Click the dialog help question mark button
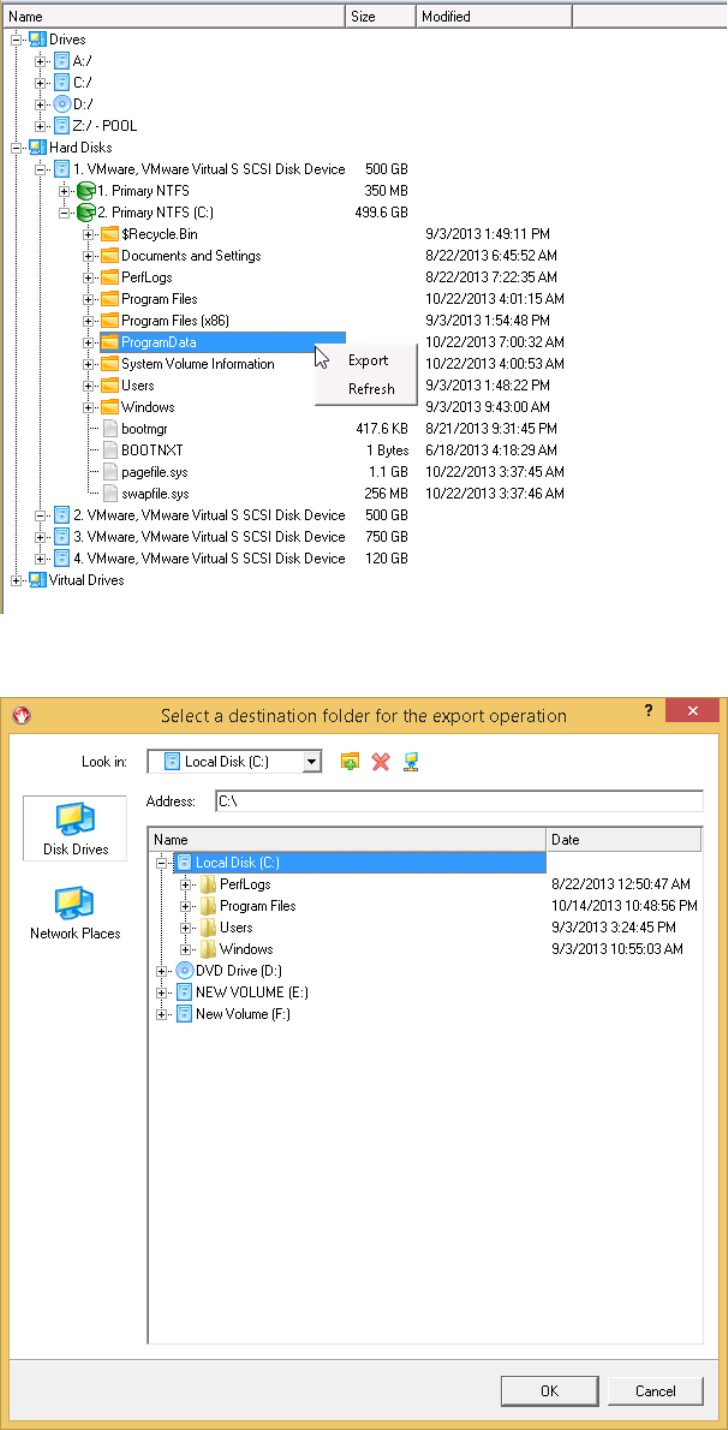The image size is (728, 1430). coord(647,710)
